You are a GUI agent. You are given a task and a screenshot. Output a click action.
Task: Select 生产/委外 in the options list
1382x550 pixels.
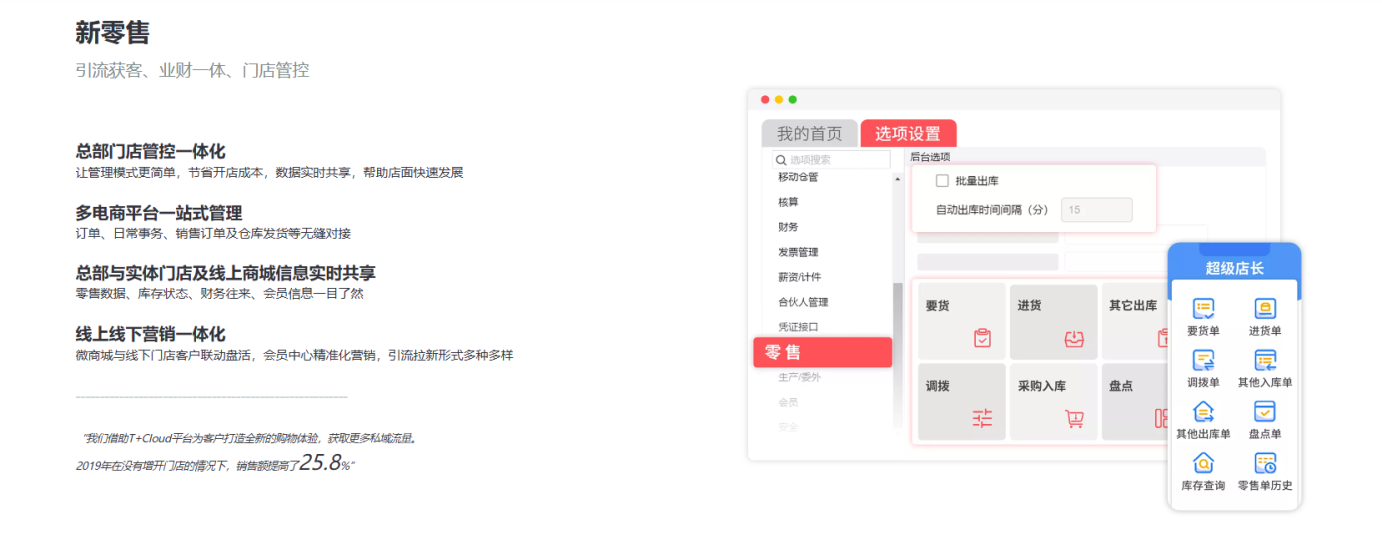[x=799, y=377]
